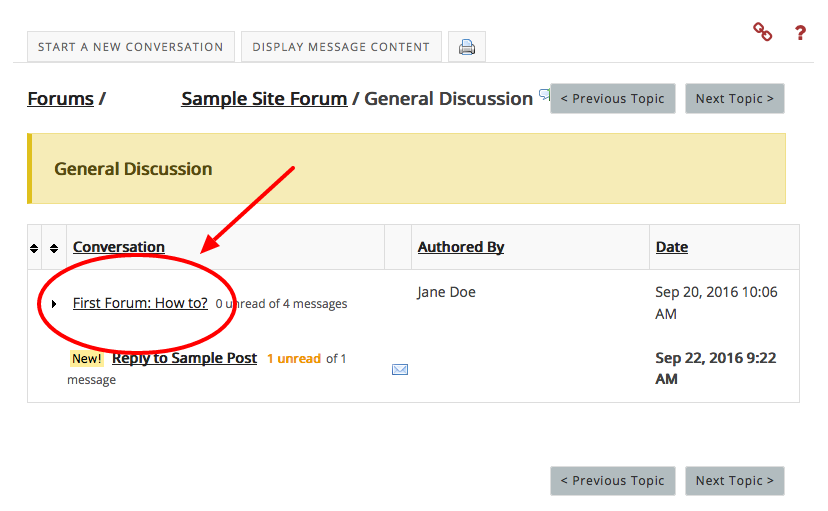Open Reply to Sample Post conversation

pos(184,358)
